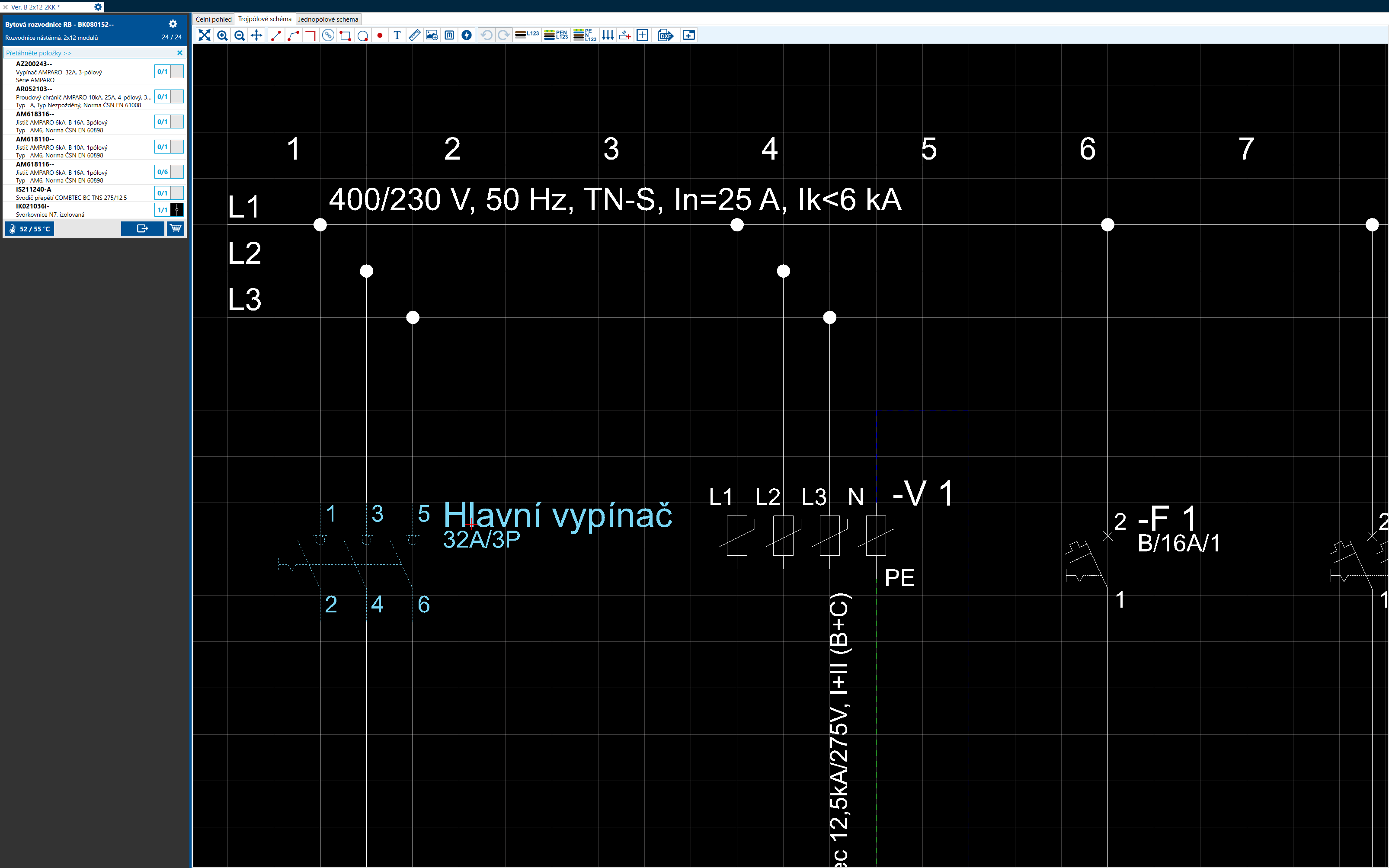Select the circle drawing tool

coord(363,35)
